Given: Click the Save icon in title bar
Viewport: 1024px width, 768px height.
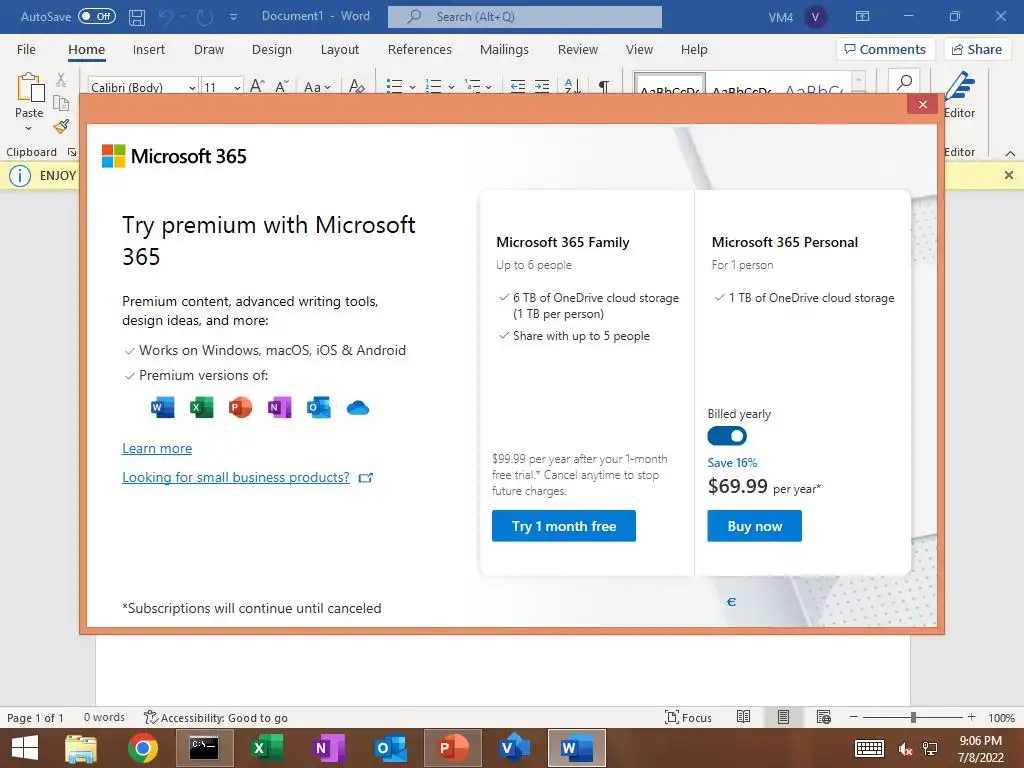Looking at the screenshot, I should (x=136, y=17).
